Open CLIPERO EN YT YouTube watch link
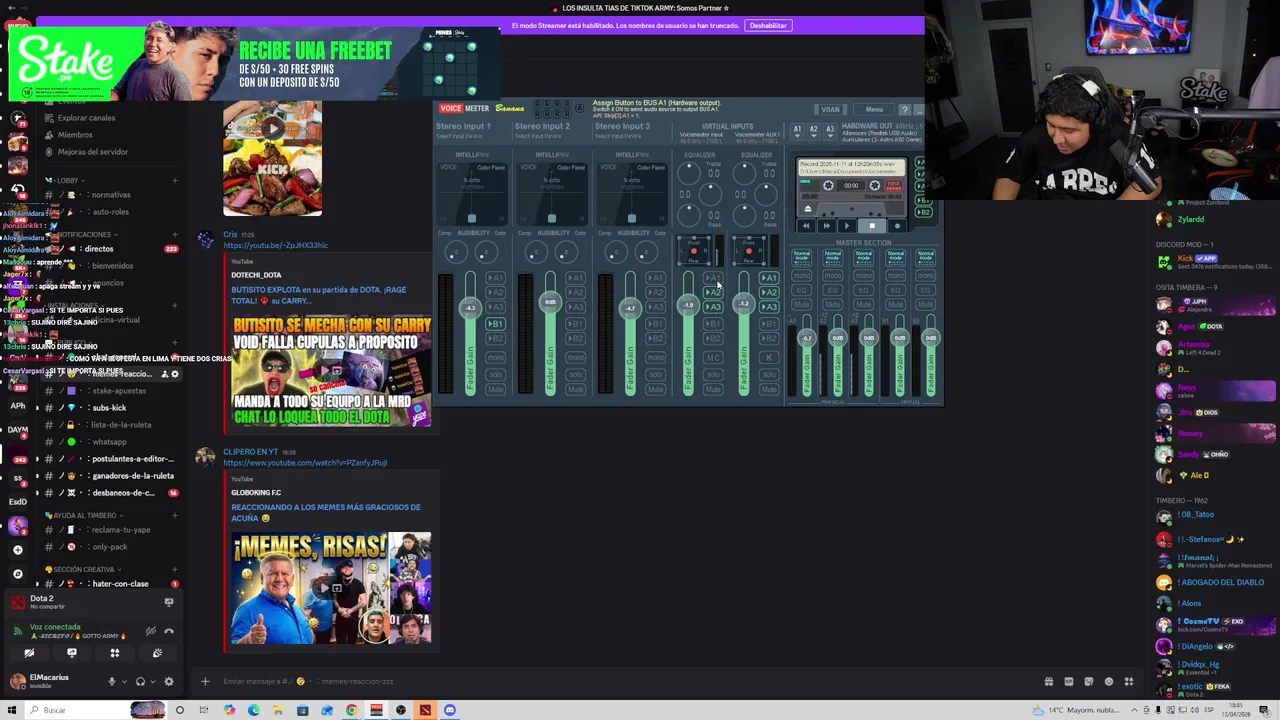Viewport: 1280px width, 720px height. tap(305, 463)
